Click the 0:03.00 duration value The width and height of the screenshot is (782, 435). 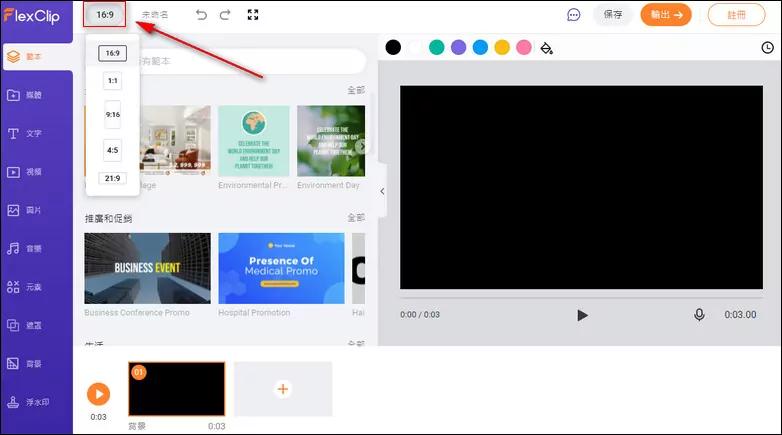740,315
